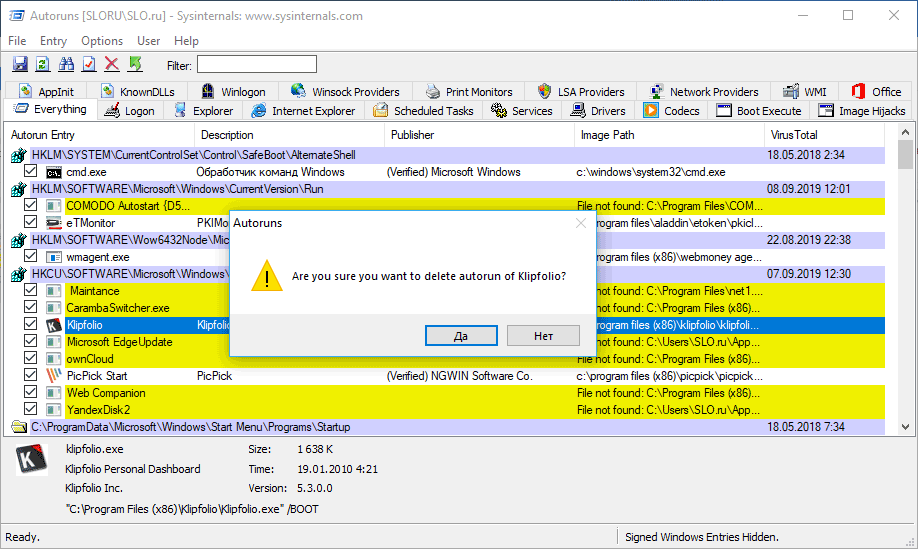Switch to the Drivers tab
Image resolution: width=918 pixels, height=549 pixels.
pyautogui.click(x=598, y=111)
